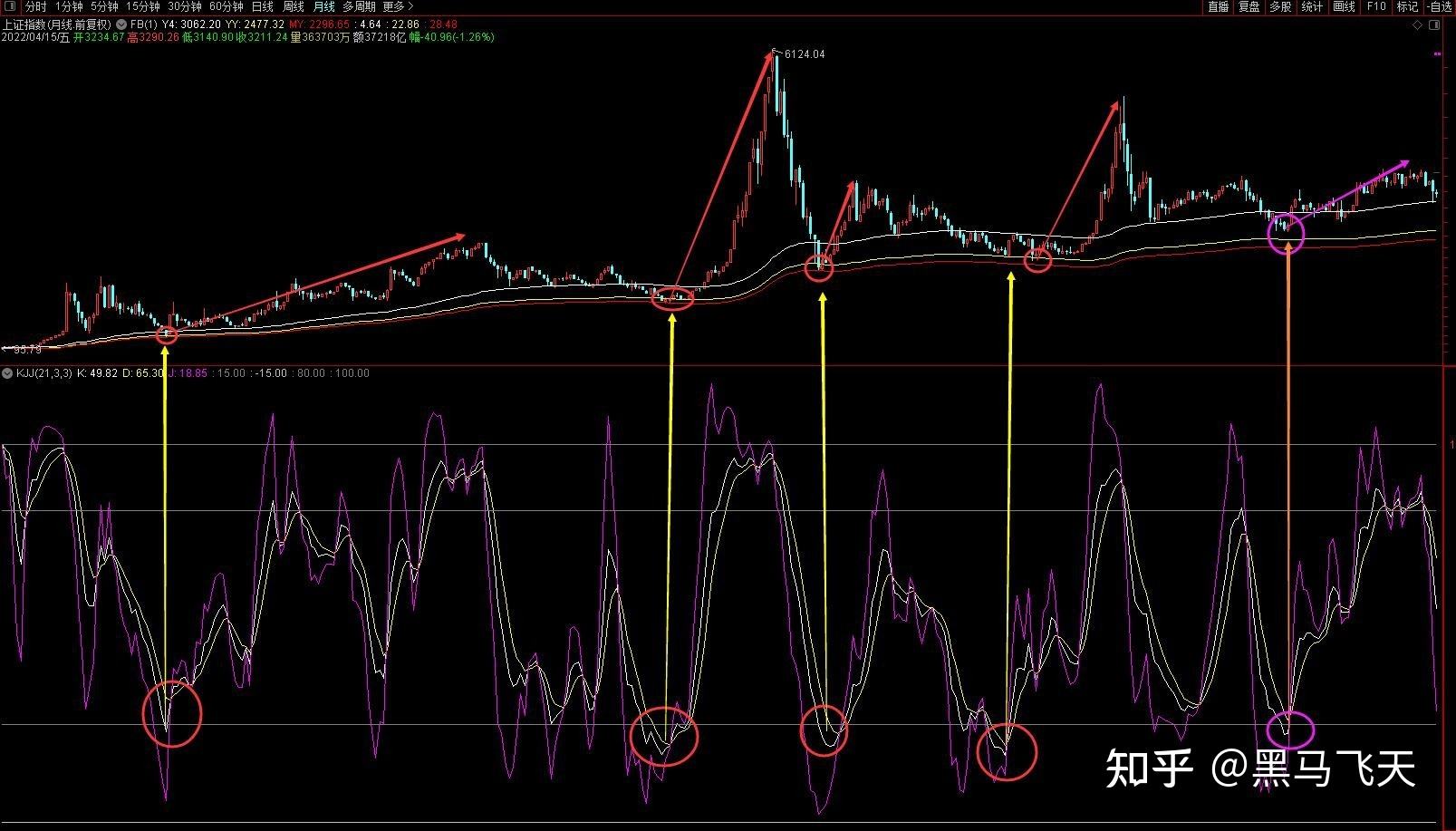Open F10 company info

[1376, 6]
